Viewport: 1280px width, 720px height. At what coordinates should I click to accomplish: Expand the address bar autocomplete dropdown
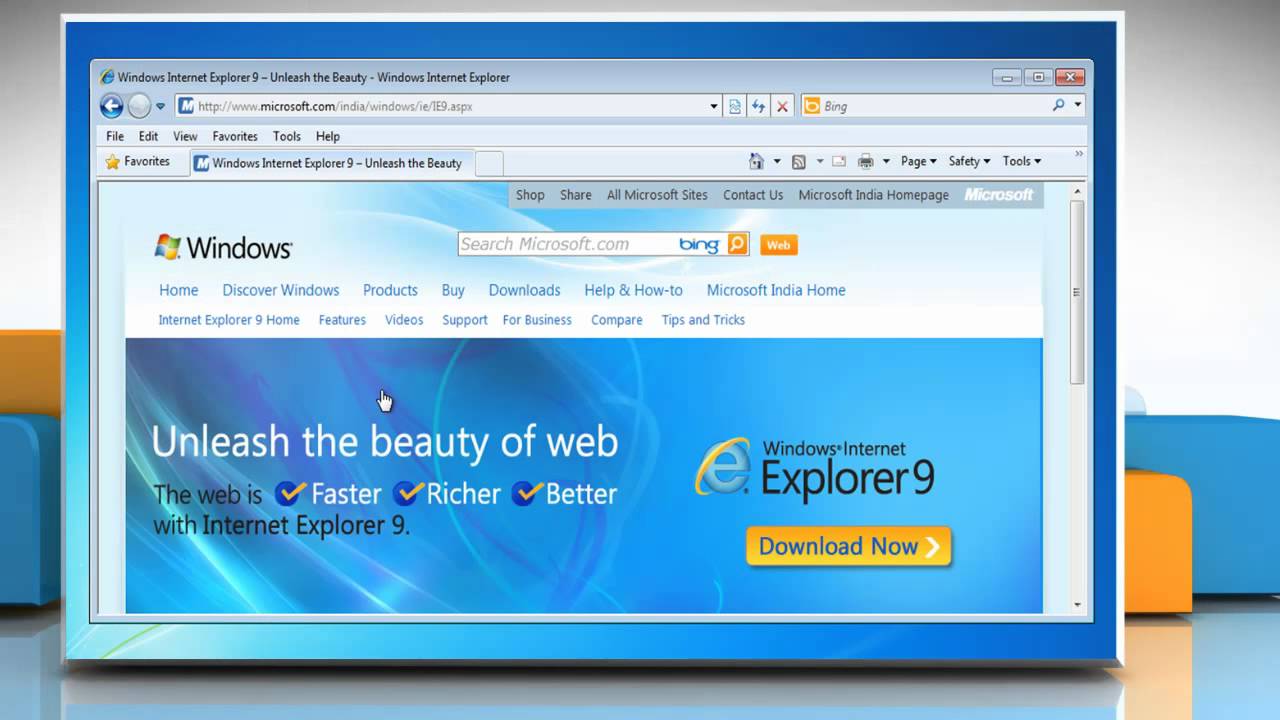point(714,106)
